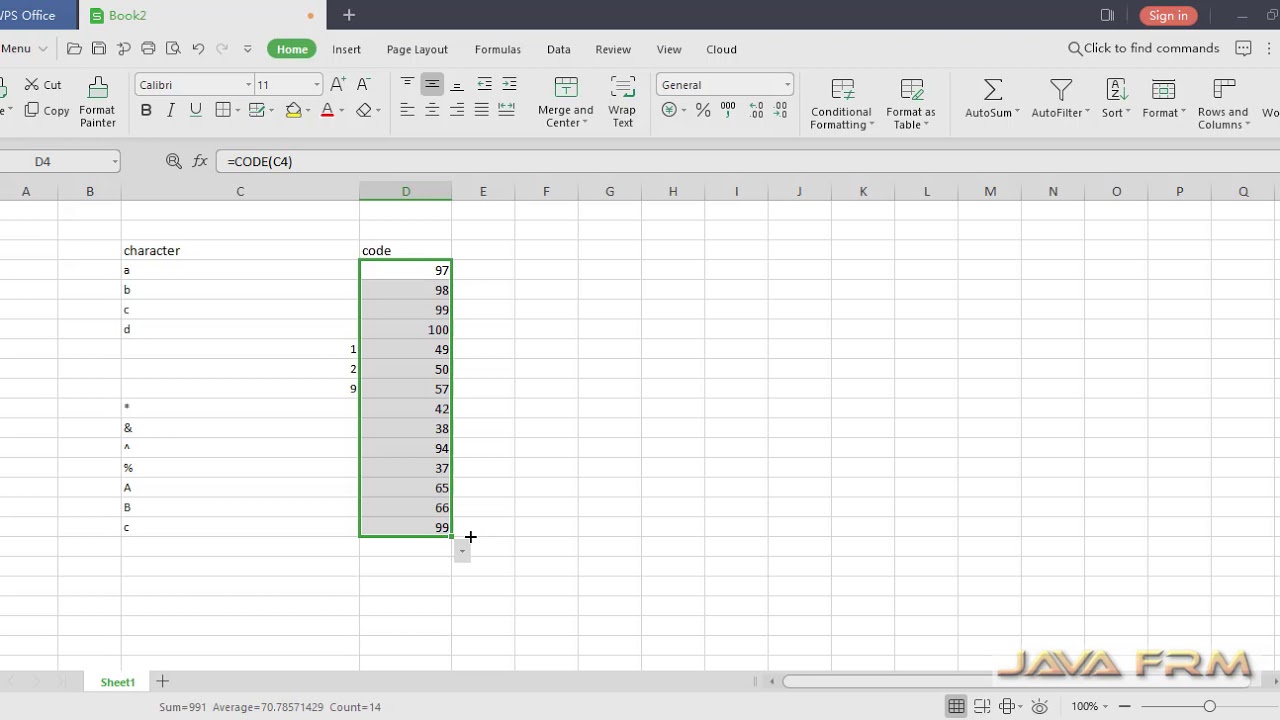Toggle Bold formatting
Viewport: 1280px width, 720px height.
coord(146,110)
